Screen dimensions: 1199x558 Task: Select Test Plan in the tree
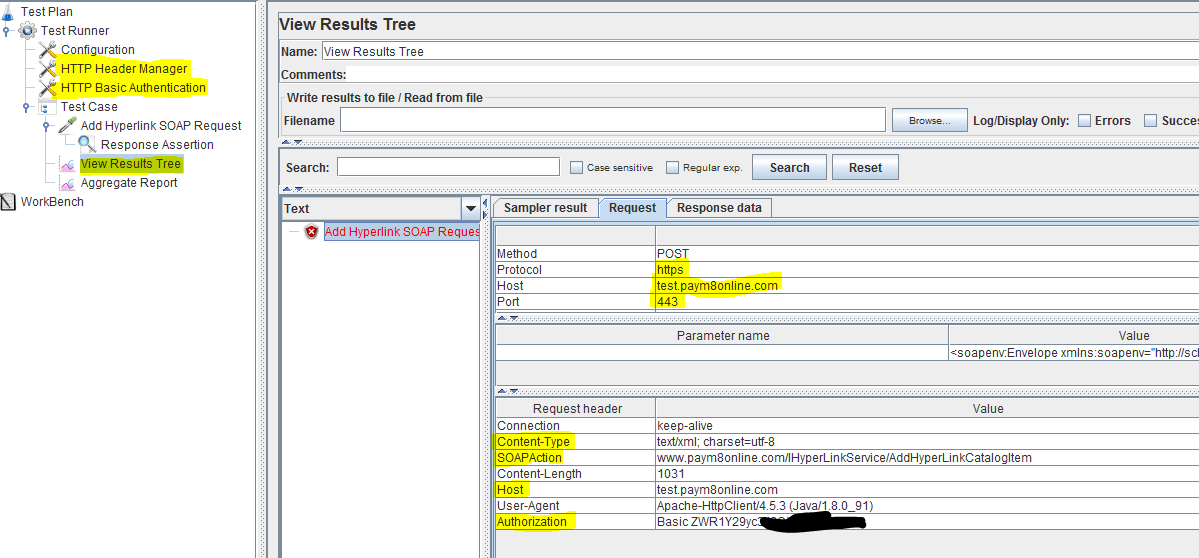click(x=47, y=11)
